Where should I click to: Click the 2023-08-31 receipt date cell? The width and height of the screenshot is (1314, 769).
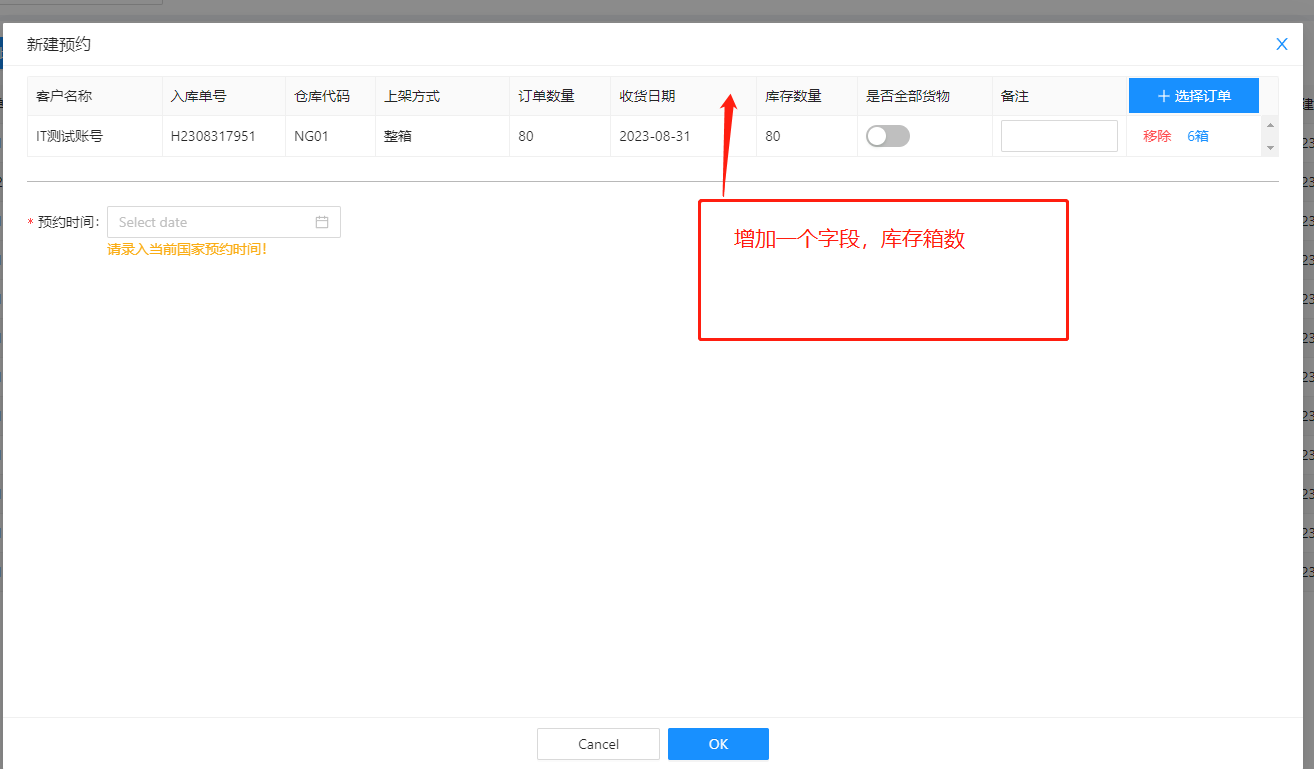654,136
